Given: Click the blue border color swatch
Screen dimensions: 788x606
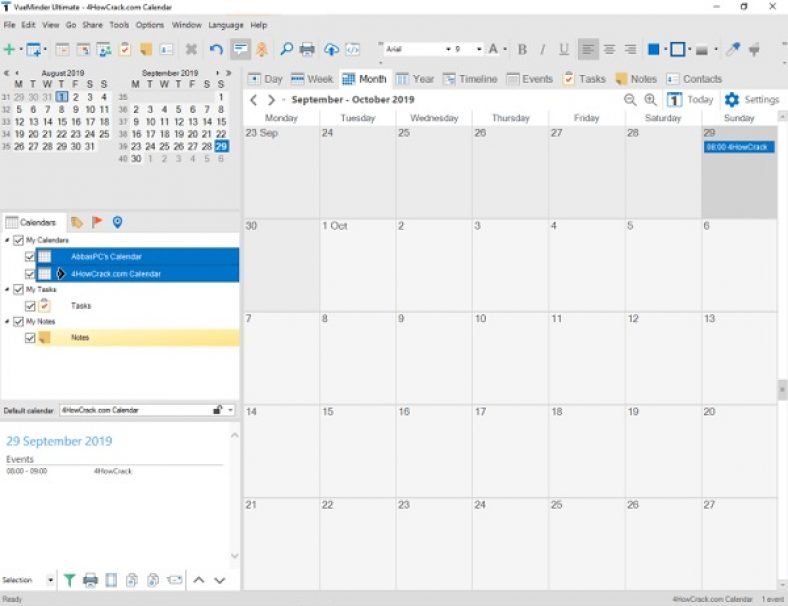Looking at the screenshot, I should [x=677, y=49].
